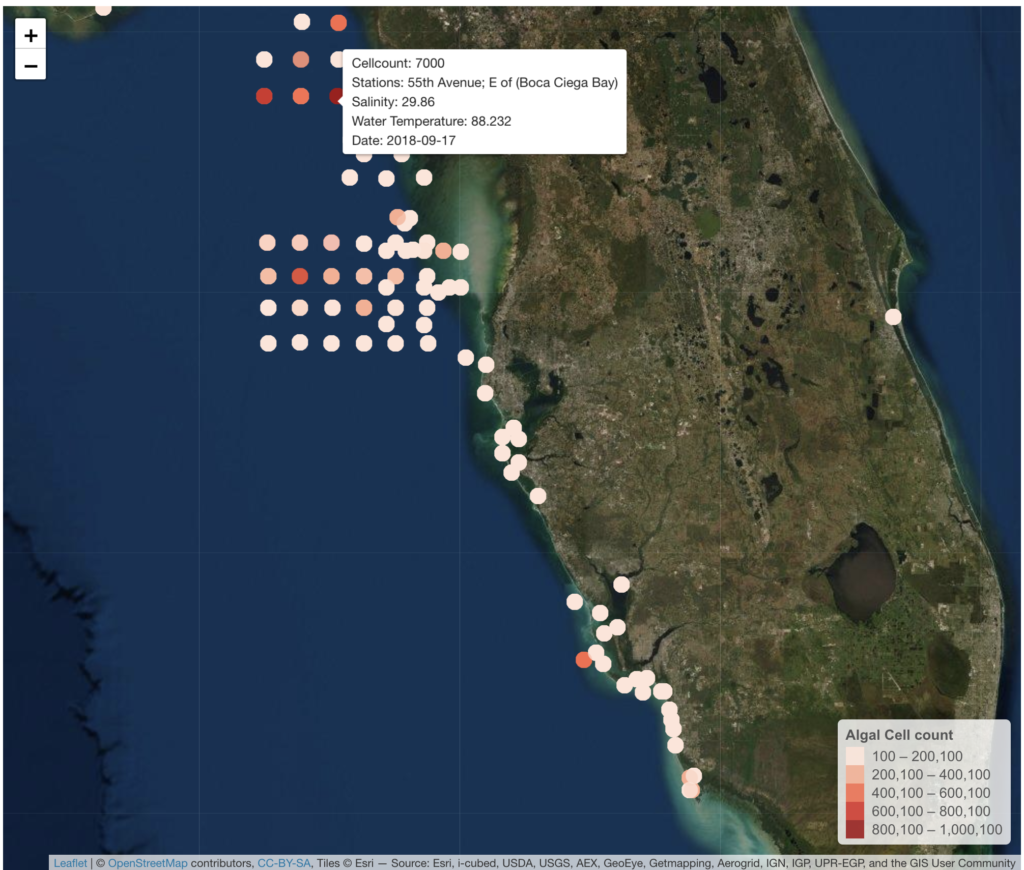Viewport: 1024px width, 870px height.
Task: Click the 'Cellcount: 7000' popup text
Action: coord(398,63)
